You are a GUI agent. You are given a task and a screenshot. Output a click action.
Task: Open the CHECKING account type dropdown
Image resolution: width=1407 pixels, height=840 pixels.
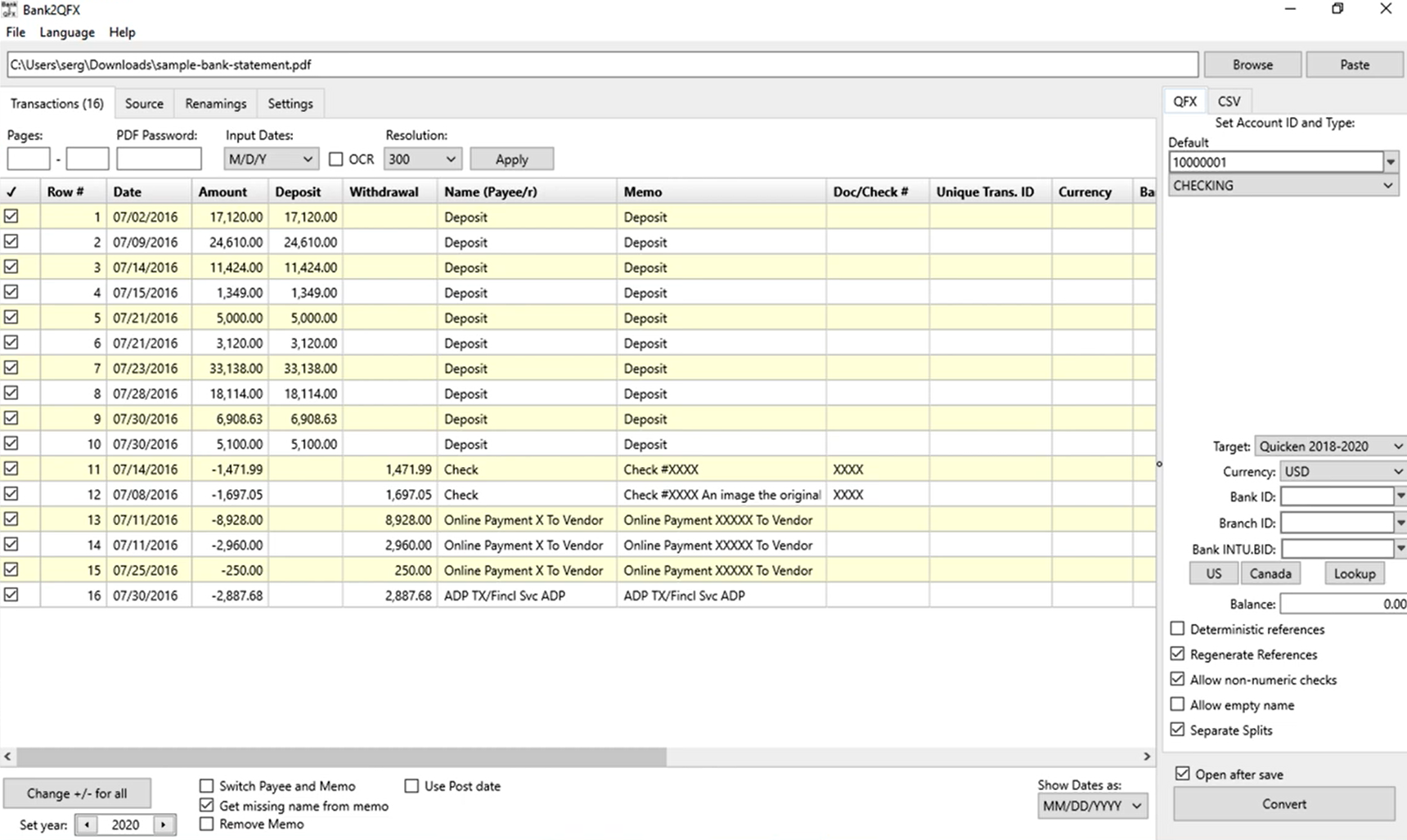click(x=1283, y=186)
